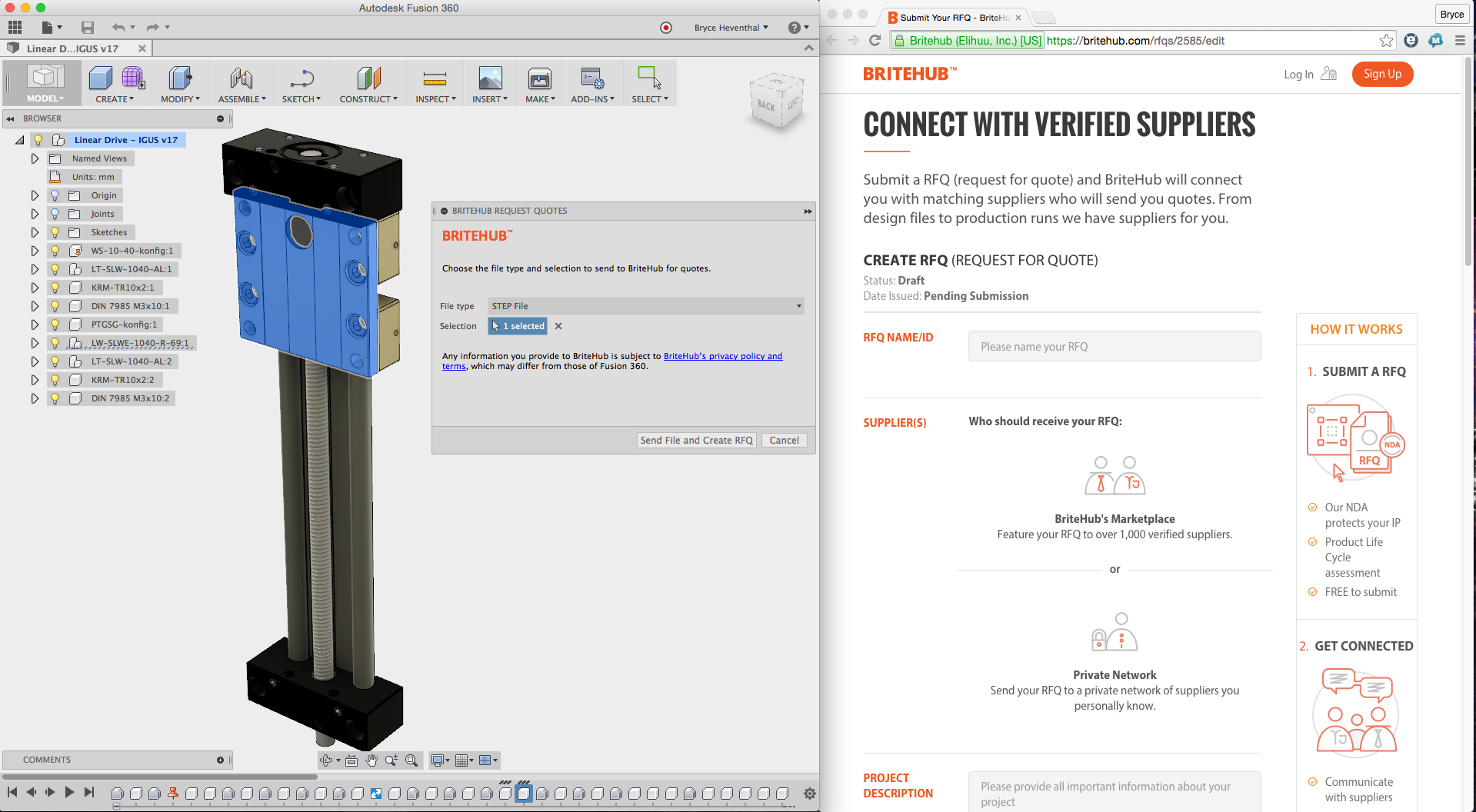
Task: Click the BRITEHUB logo in browser
Action: (x=910, y=74)
